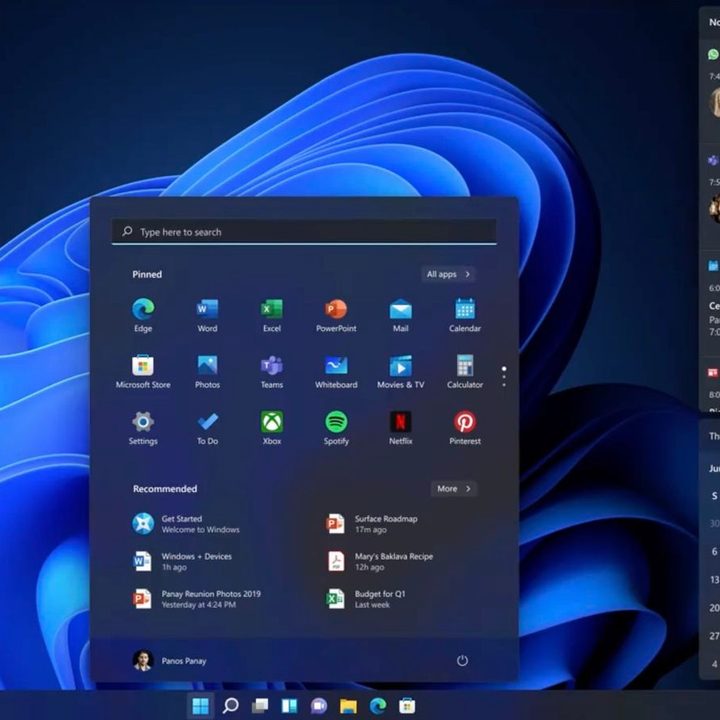Open Teams from pinned apps
The height and width of the screenshot is (720, 720).
point(272,371)
